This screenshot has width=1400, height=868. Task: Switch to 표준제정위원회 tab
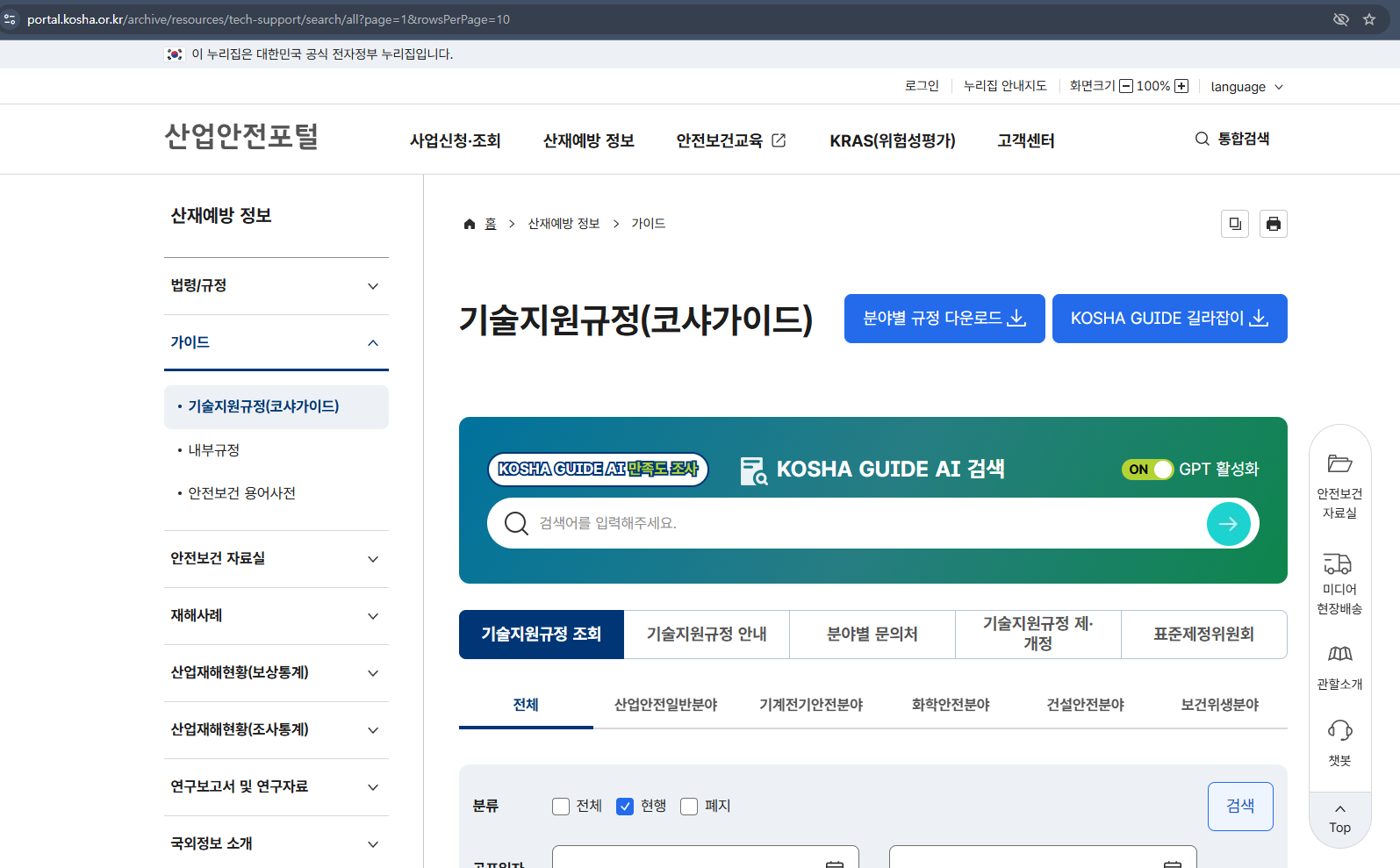[x=1204, y=635]
